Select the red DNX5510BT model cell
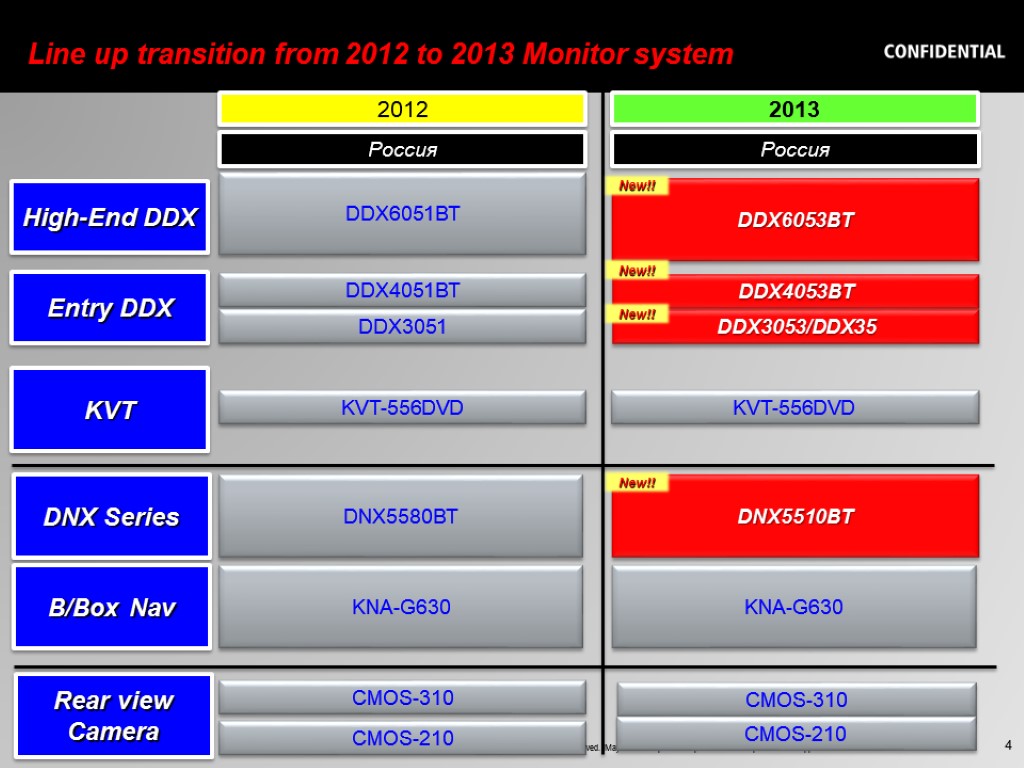1024x768 pixels. click(795, 517)
